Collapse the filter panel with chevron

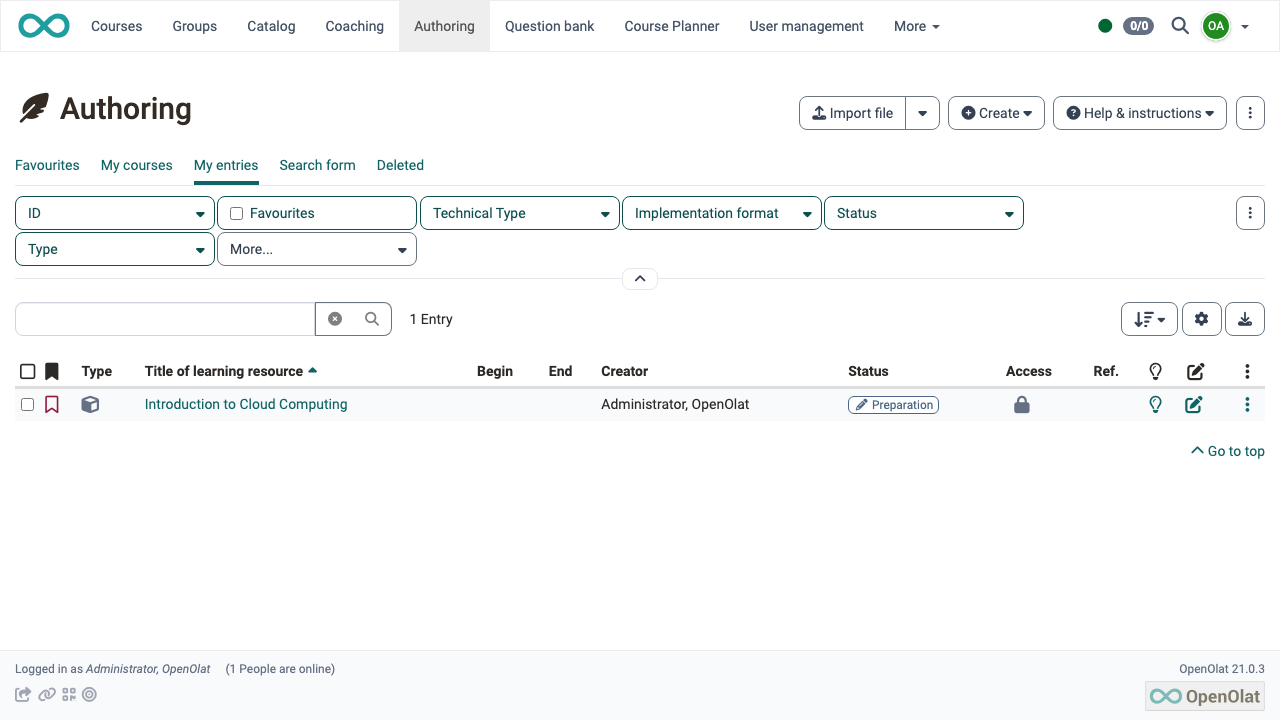pos(640,279)
